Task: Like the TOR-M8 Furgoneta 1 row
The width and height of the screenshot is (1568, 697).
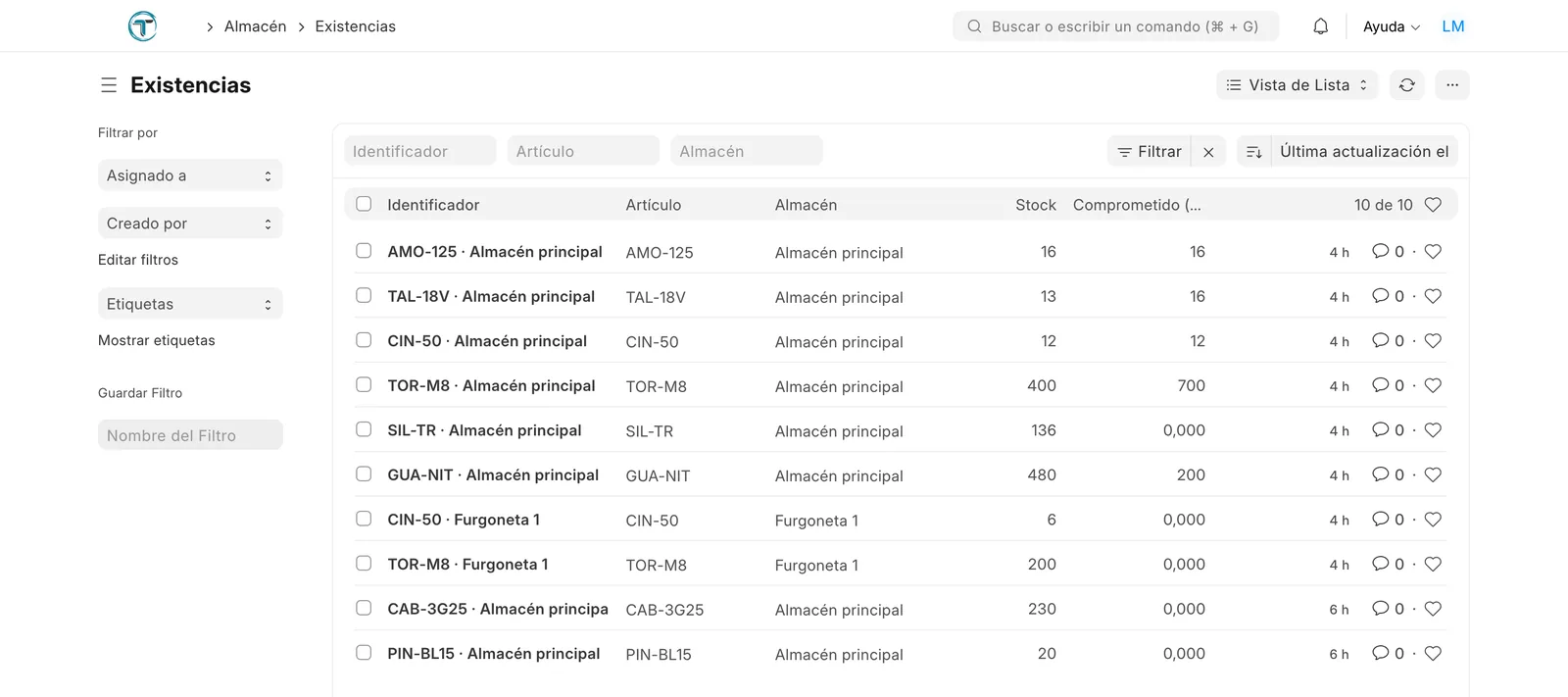Action: (x=1433, y=565)
